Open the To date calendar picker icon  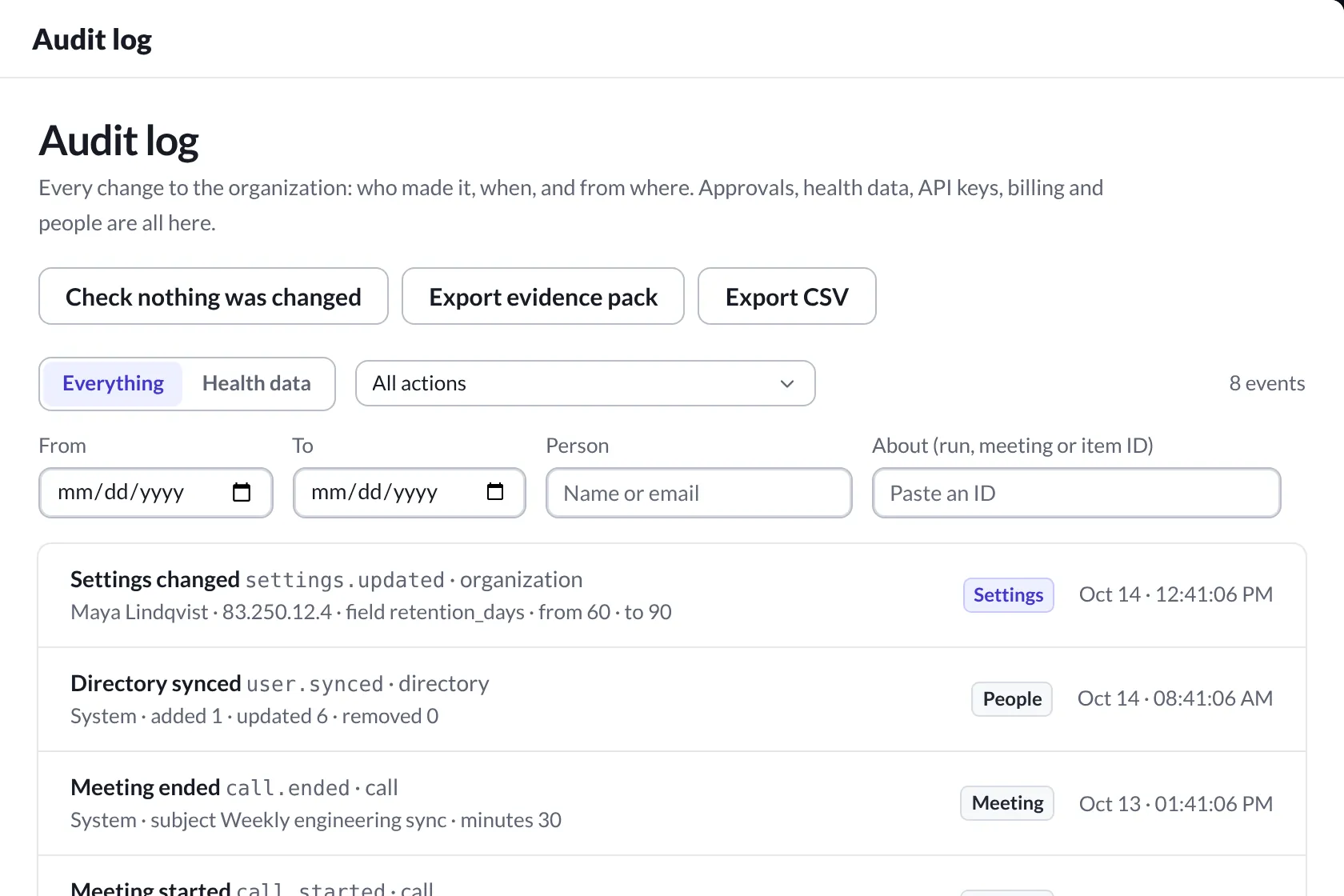pyautogui.click(x=495, y=492)
